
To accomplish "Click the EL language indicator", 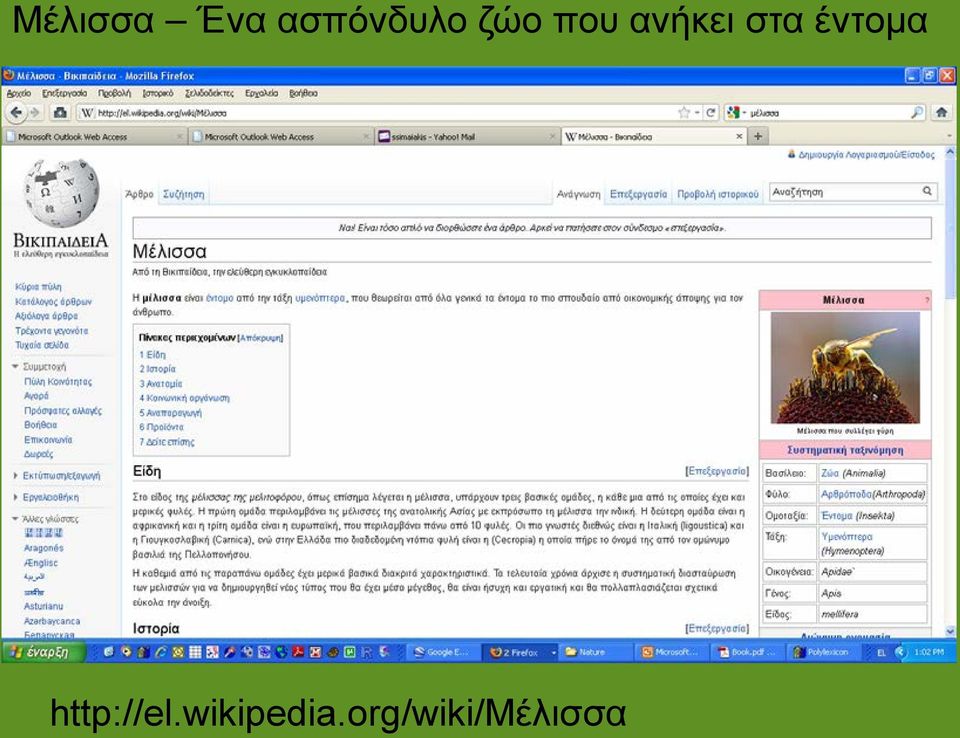I will 881,653.
